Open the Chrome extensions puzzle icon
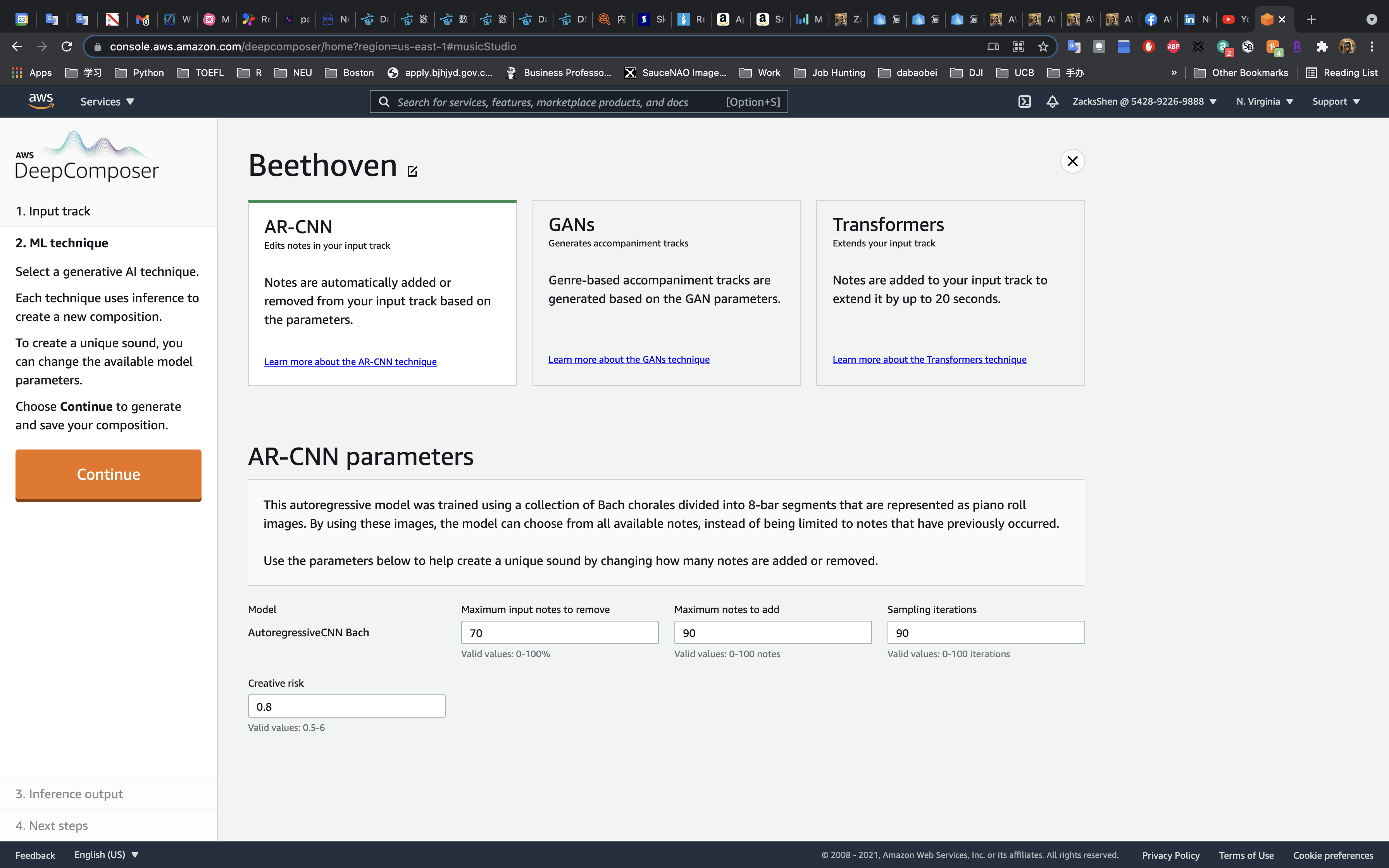The image size is (1389, 868). 1322,46
